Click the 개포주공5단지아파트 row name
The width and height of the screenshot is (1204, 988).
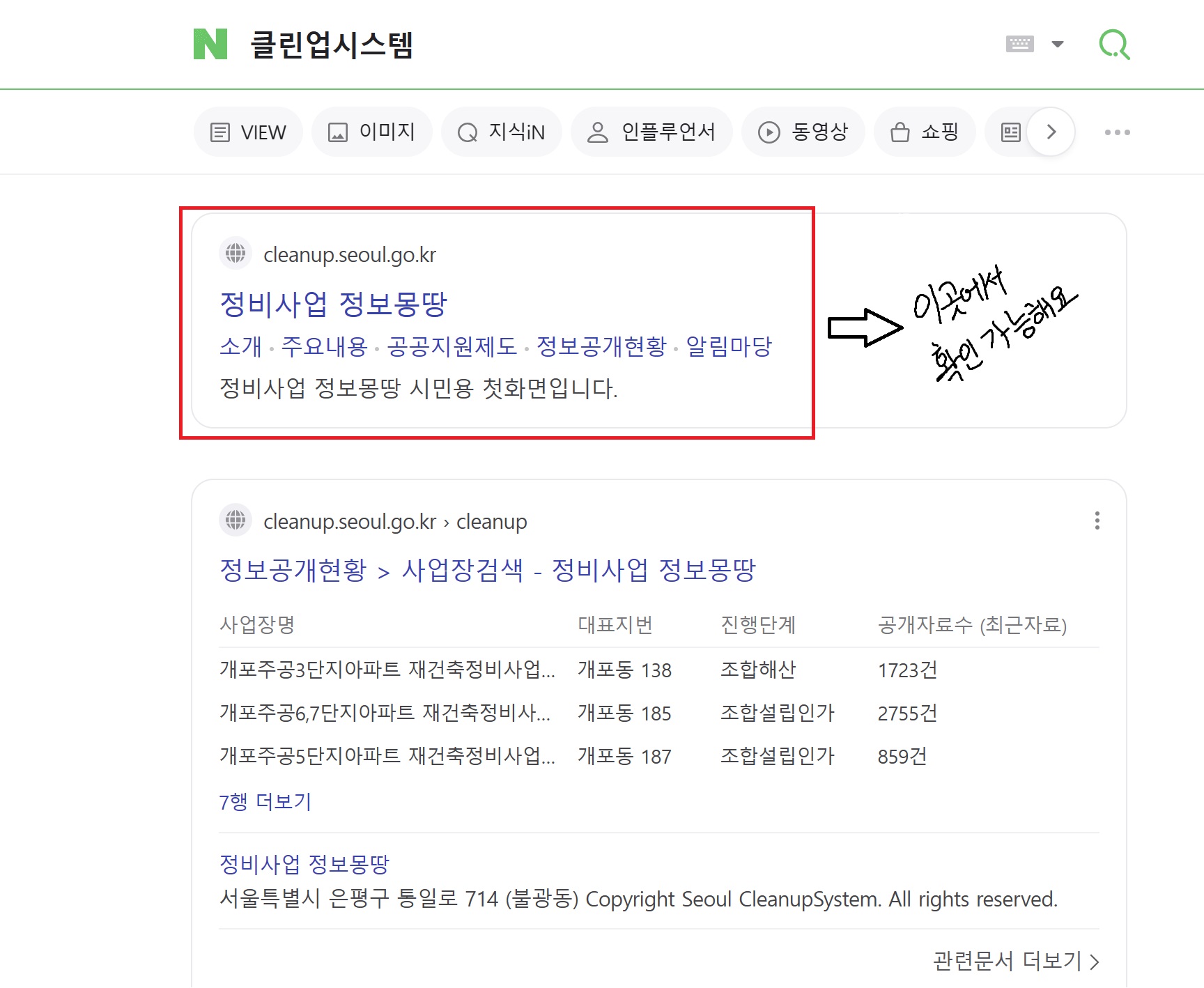(x=387, y=756)
